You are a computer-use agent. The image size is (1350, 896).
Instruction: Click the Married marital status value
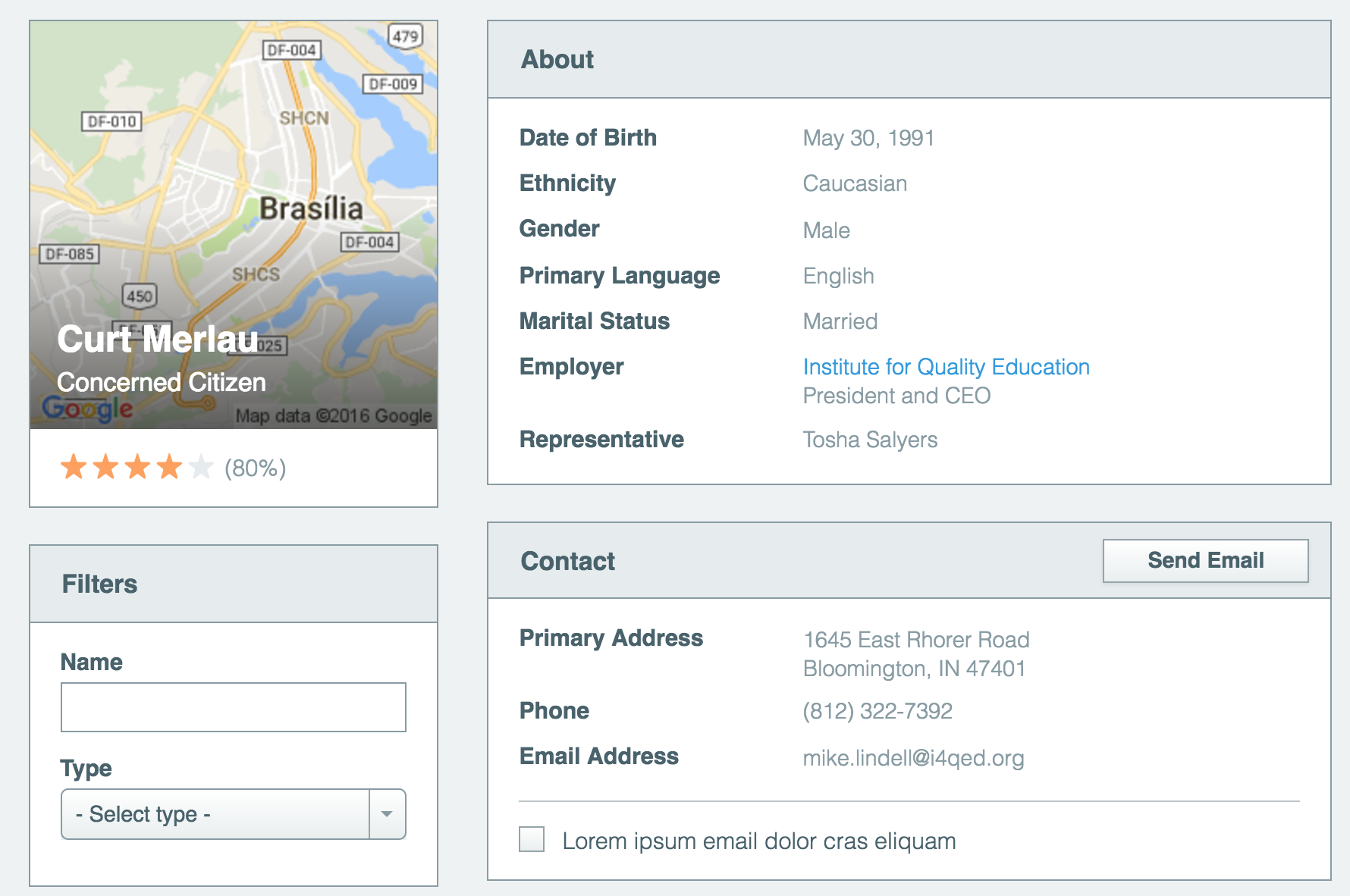[840, 321]
